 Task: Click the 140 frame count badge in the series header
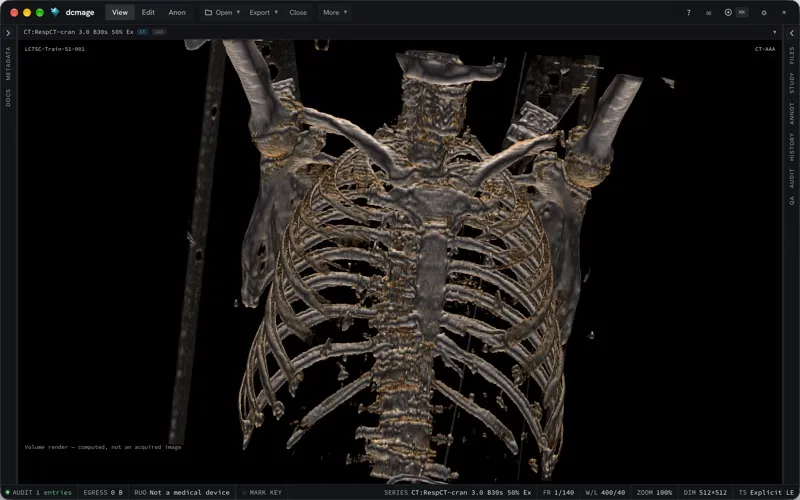159,32
